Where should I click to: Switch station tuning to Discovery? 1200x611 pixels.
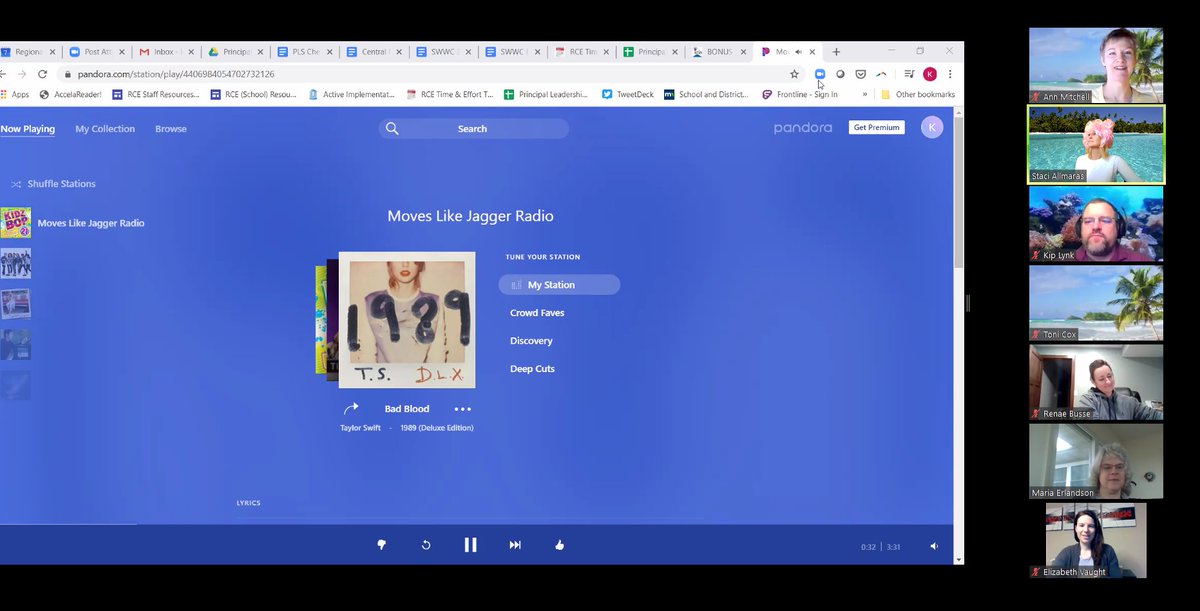click(531, 340)
